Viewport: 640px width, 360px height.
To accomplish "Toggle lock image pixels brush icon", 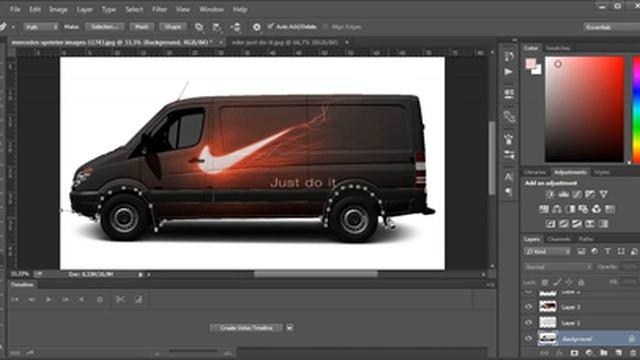I will (x=557, y=282).
